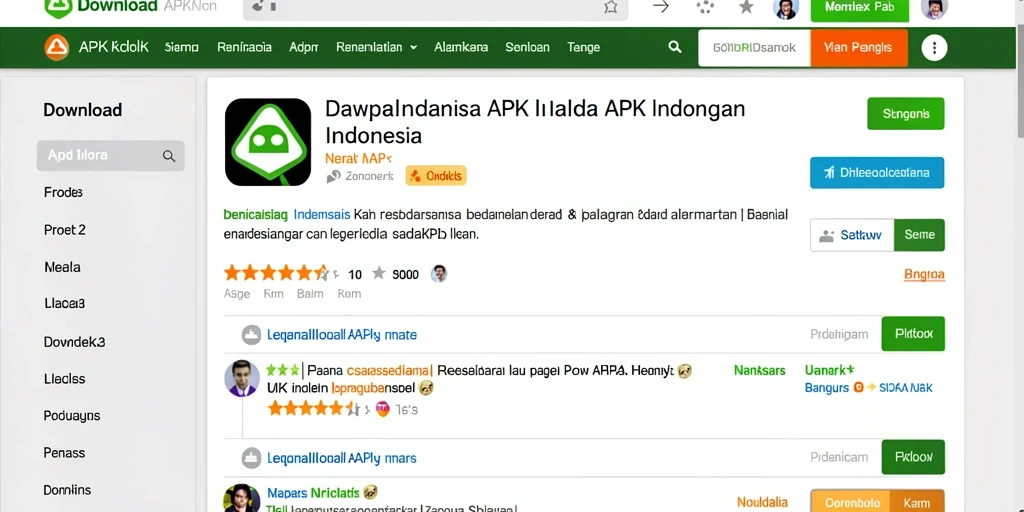Click the orange Karn button
Image resolution: width=1024 pixels, height=512 pixels.
click(916, 502)
